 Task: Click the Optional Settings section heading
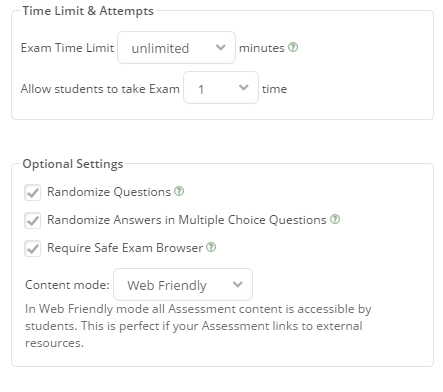click(x=73, y=164)
